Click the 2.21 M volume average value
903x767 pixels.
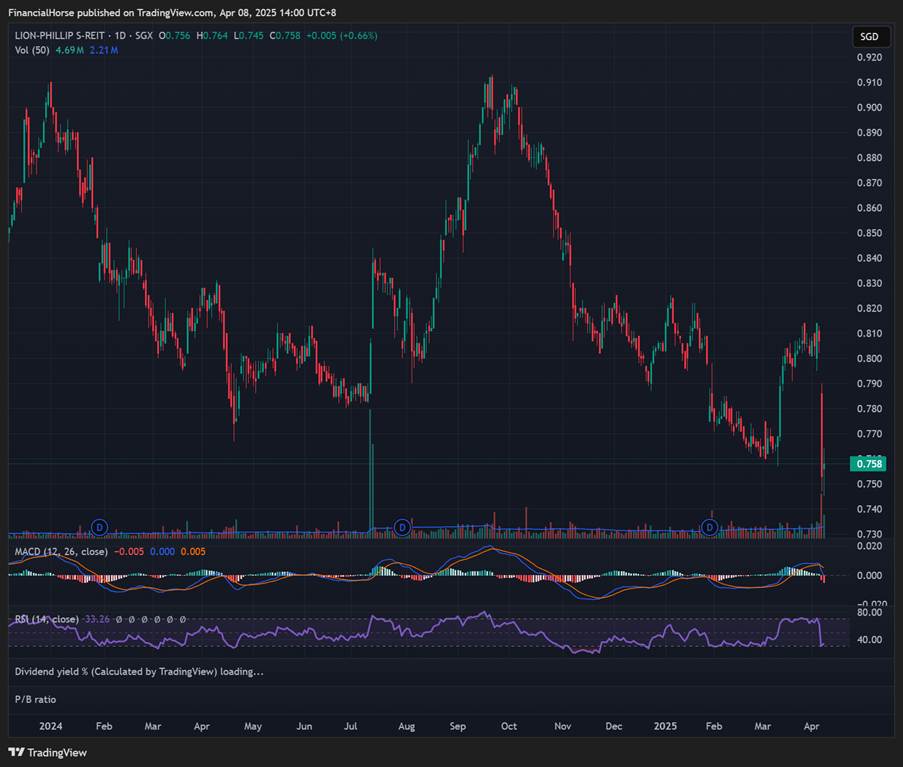[104, 50]
